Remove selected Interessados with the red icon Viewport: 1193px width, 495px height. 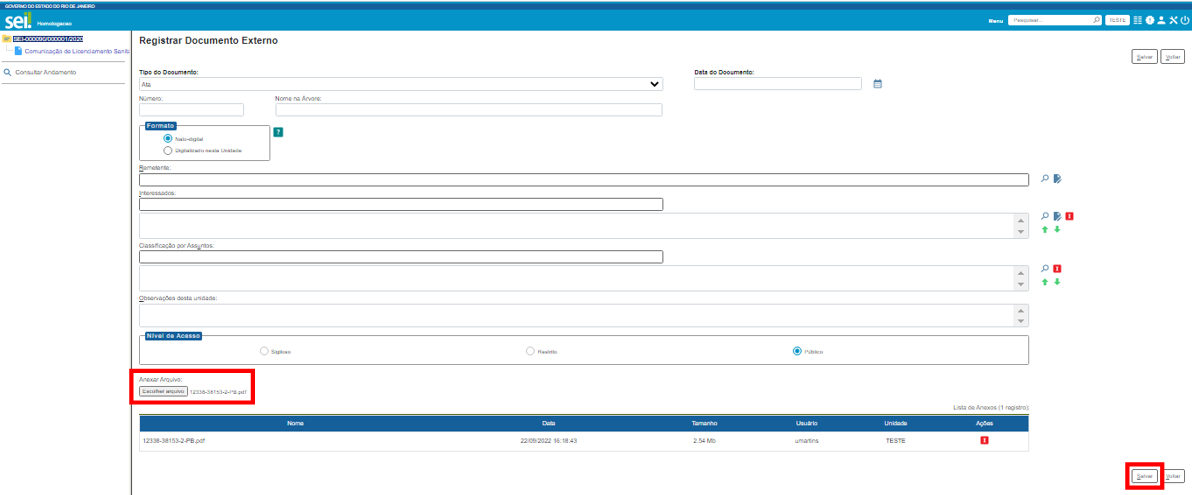(1069, 216)
